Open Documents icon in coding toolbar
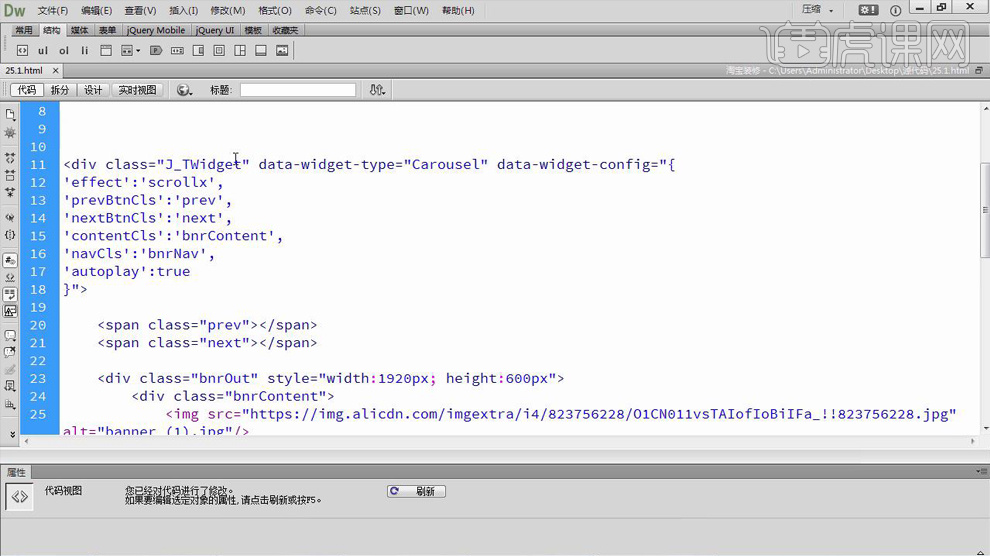This screenshot has height=556, width=990. pyautogui.click(x=10, y=114)
